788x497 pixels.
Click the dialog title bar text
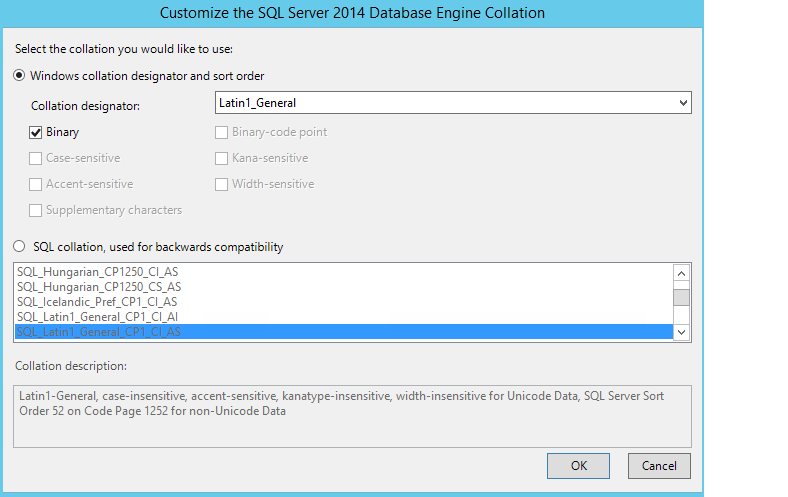[352, 13]
